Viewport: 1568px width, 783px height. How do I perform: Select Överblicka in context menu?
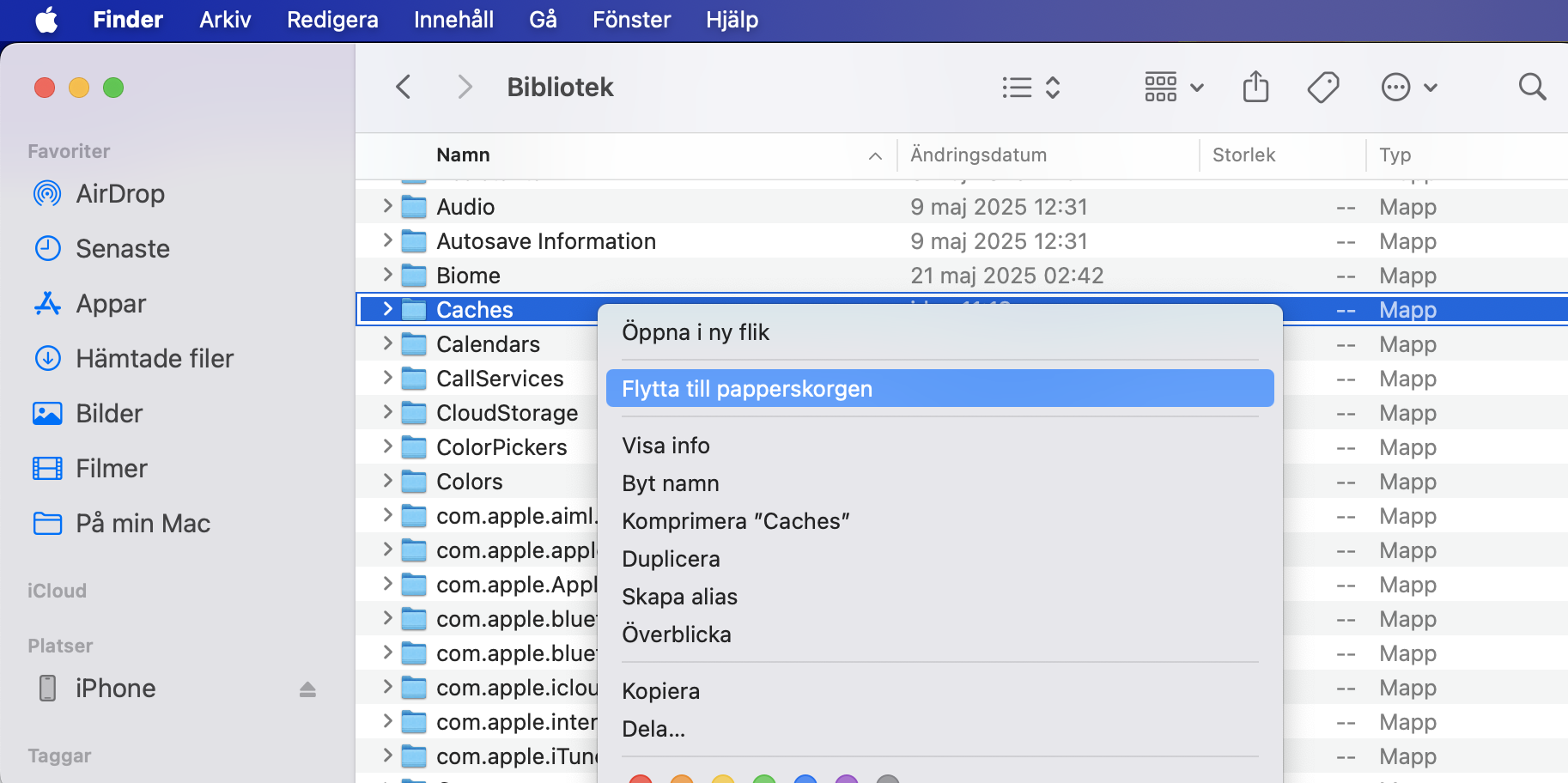(x=939, y=634)
